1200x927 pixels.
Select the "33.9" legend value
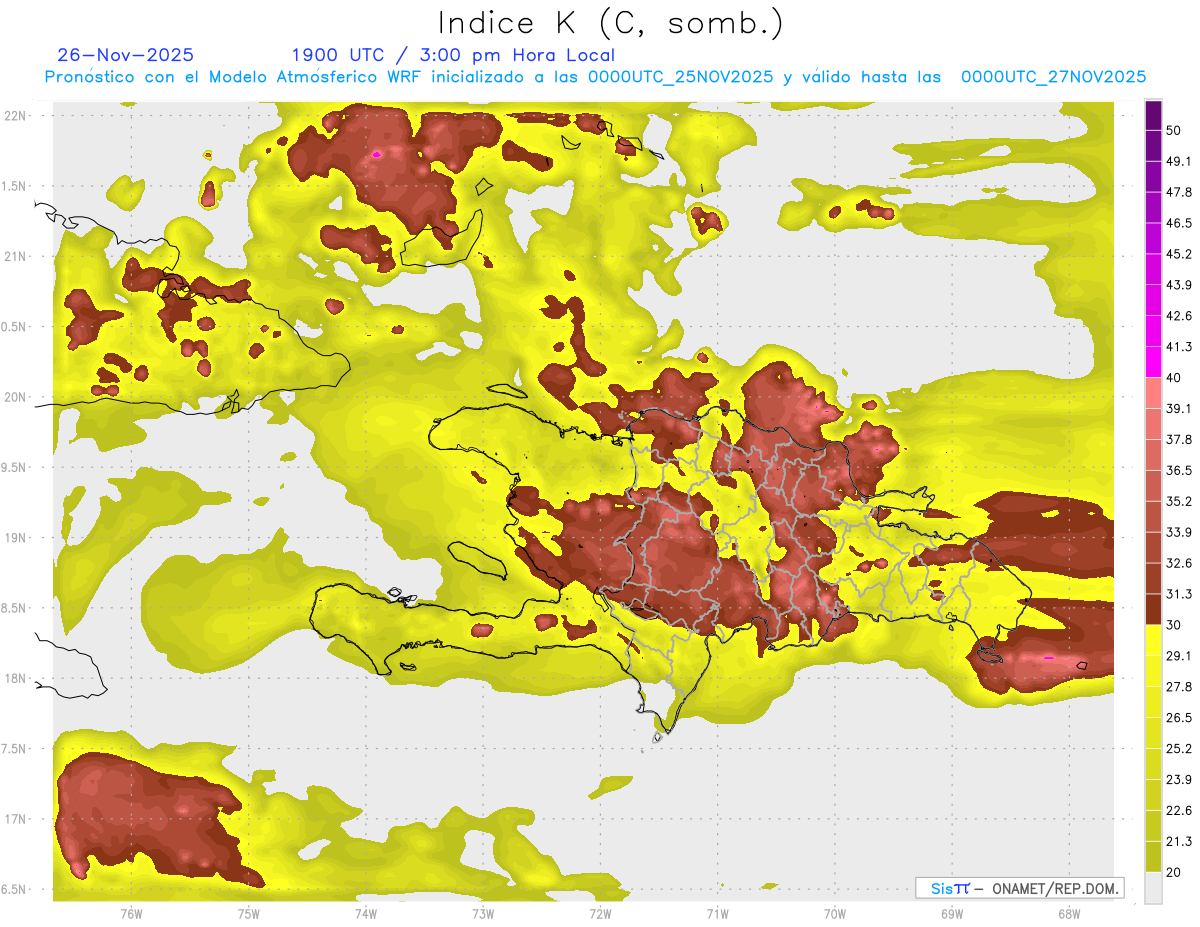click(x=1179, y=532)
